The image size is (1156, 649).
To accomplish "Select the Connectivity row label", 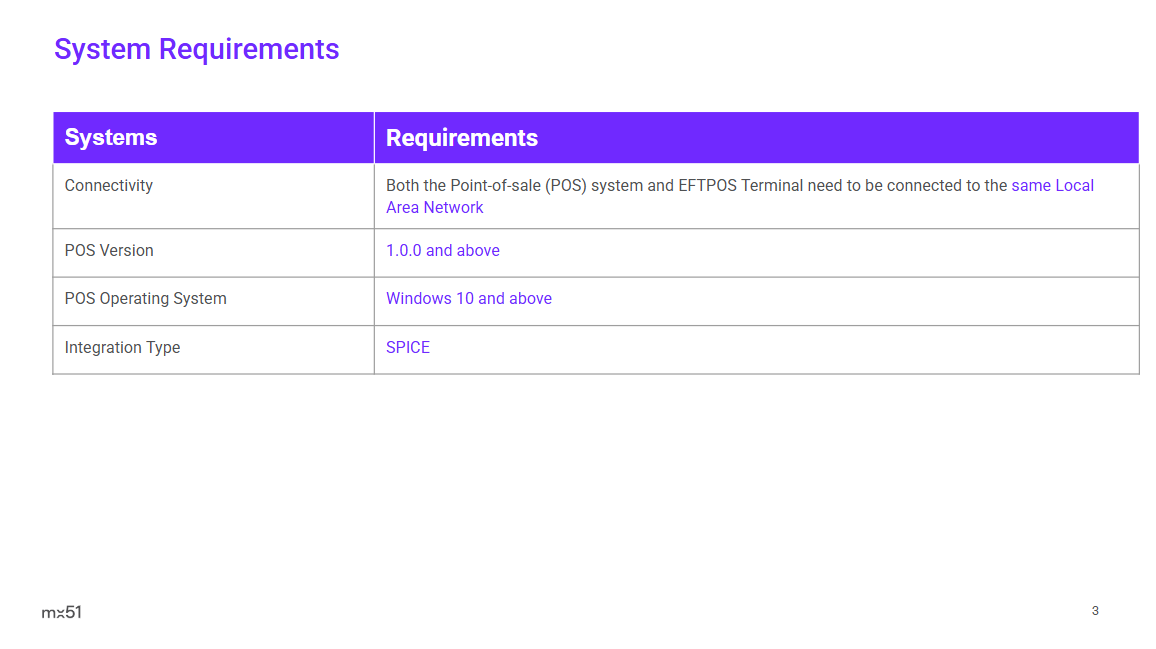I will point(108,186).
